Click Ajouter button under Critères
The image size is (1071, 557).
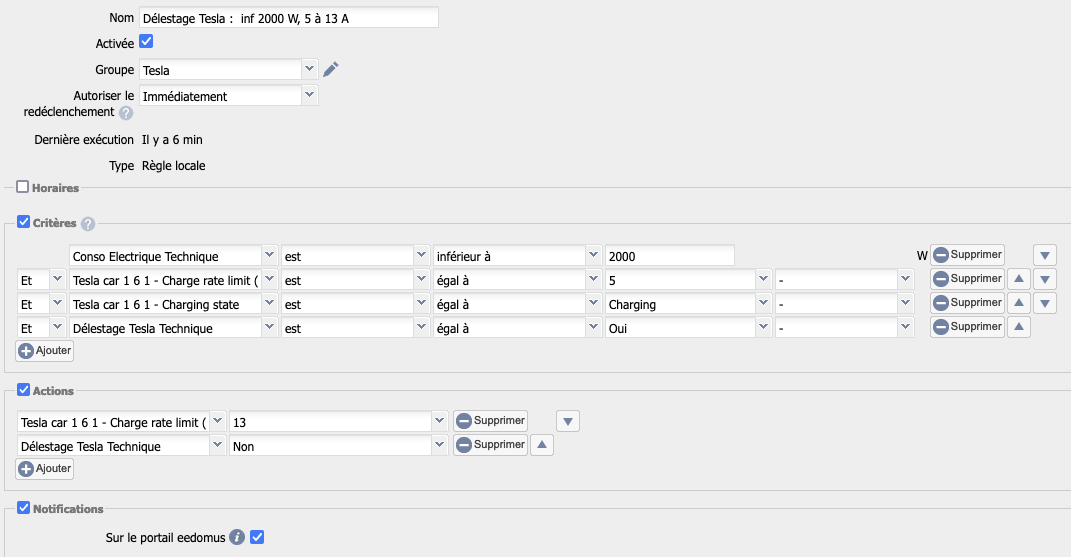pos(45,351)
